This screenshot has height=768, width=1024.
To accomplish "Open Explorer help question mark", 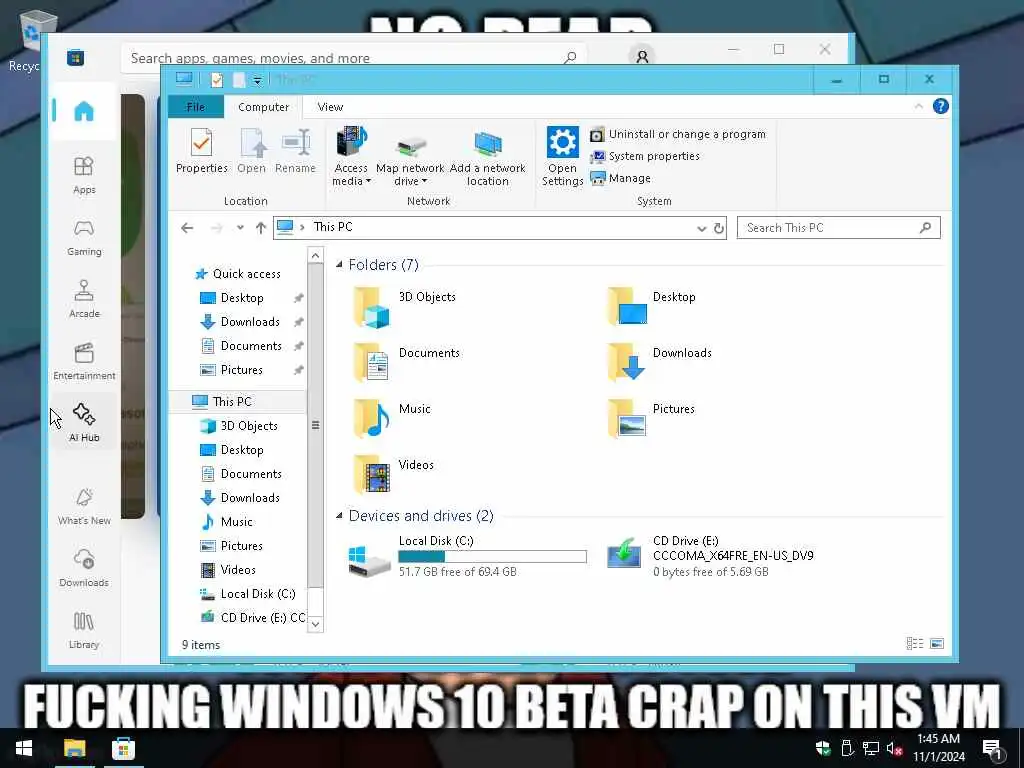I will (940, 106).
